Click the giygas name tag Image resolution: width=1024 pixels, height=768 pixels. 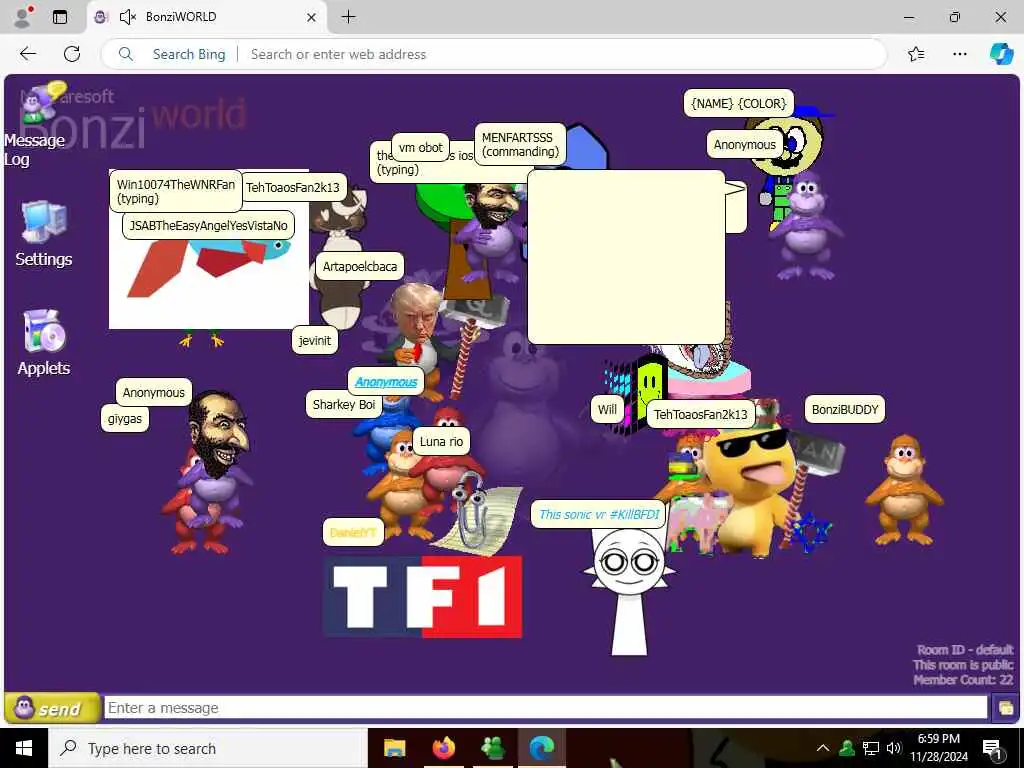[125, 419]
